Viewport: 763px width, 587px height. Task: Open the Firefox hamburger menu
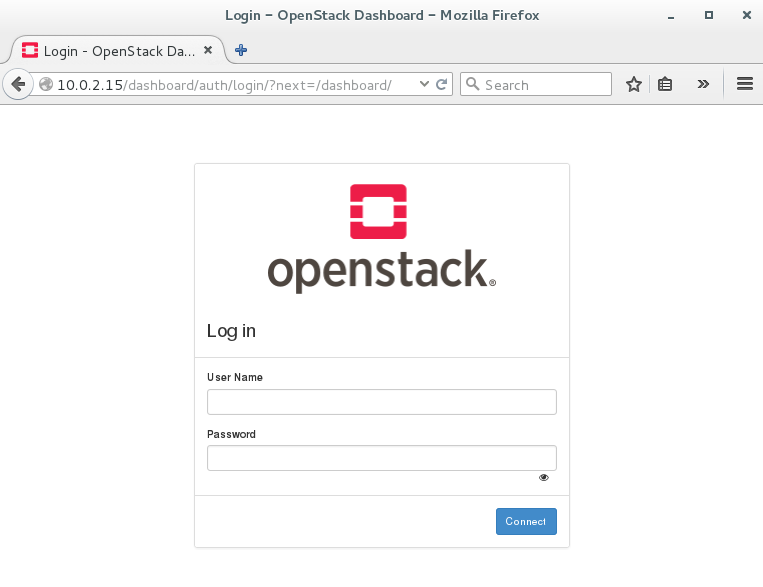[x=745, y=84]
